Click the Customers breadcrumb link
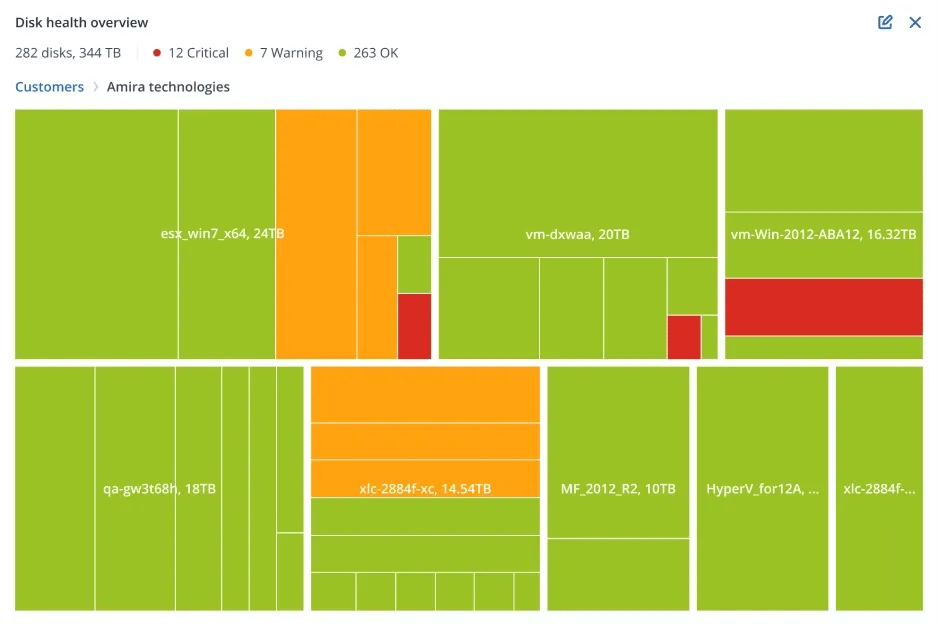The width and height of the screenshot is (938, 626). click(x=49, y=87)
